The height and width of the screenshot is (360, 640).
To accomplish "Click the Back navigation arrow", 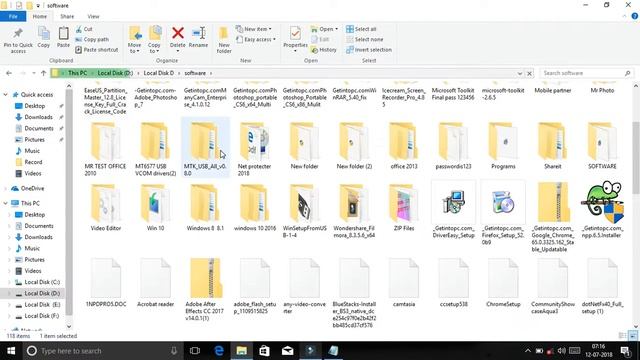I will (x=9, y=73).
